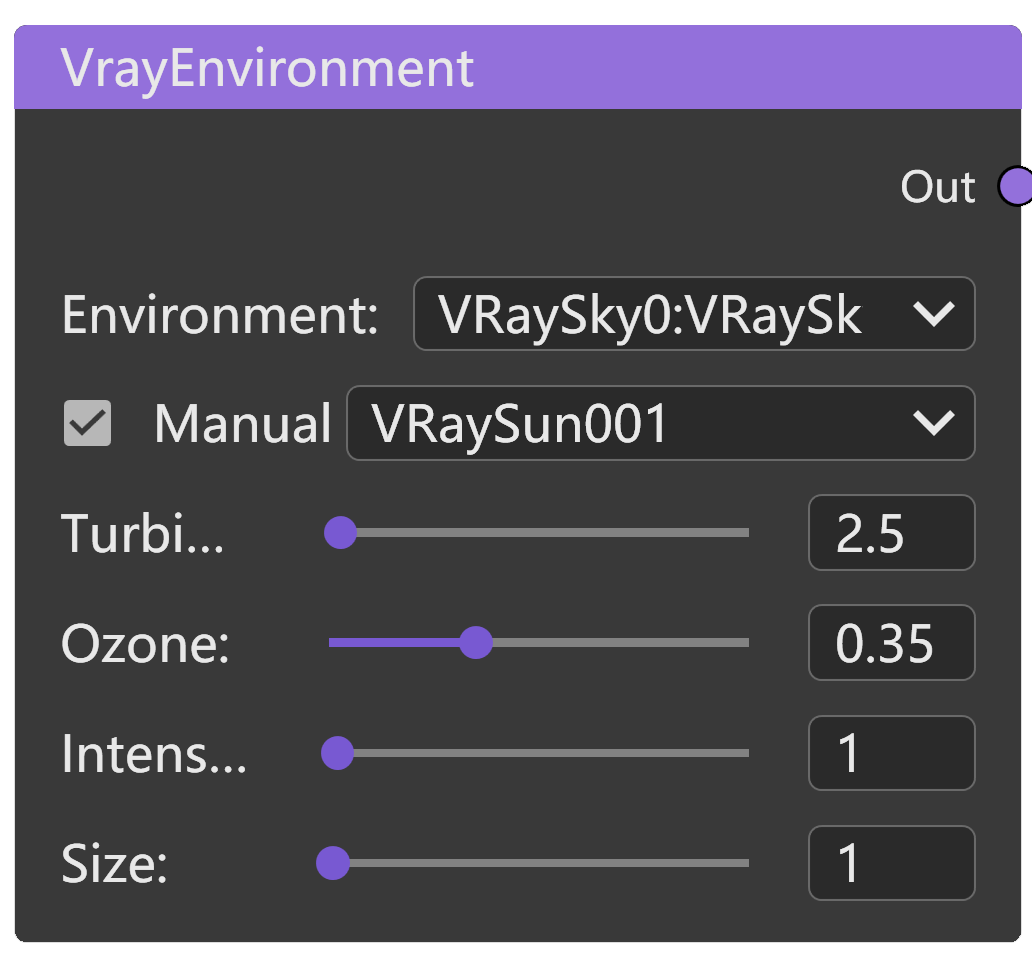Click the VRaySun001 dropdown chevron arrow
The width and height of the screenshot is (1032, 953).
pos(934,423)
